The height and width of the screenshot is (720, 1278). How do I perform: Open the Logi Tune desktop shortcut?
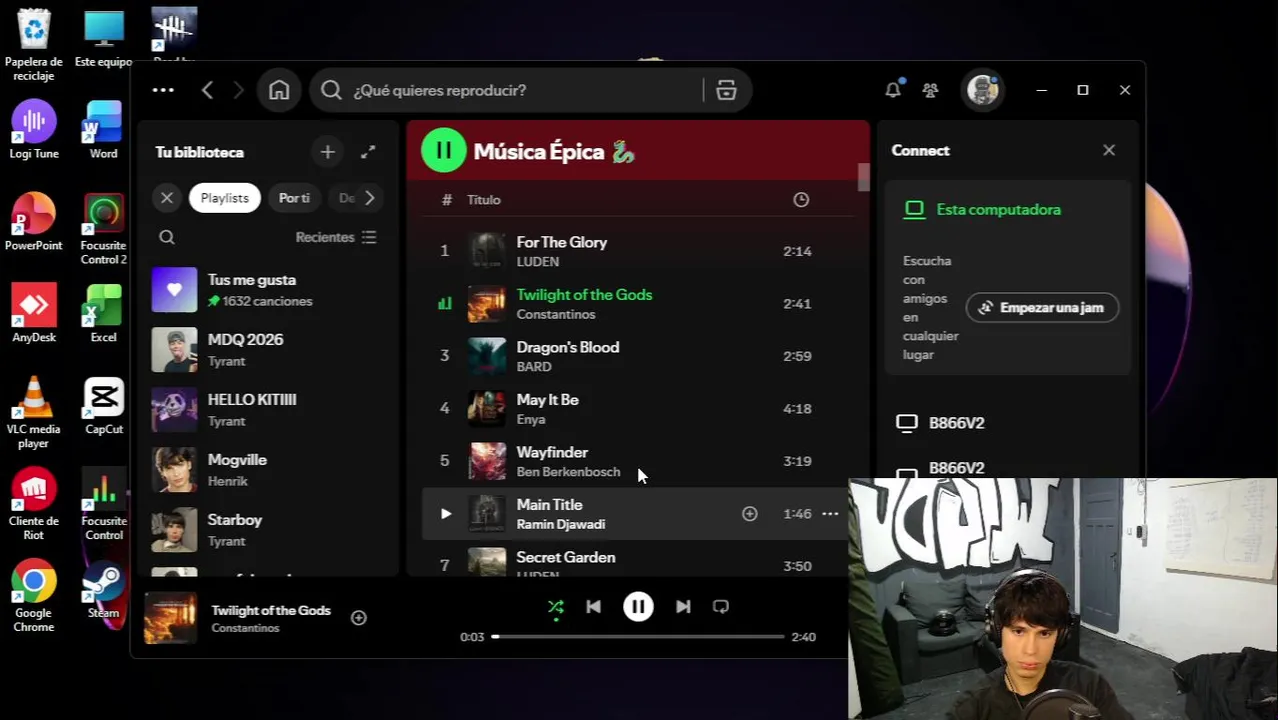(34, 130)
